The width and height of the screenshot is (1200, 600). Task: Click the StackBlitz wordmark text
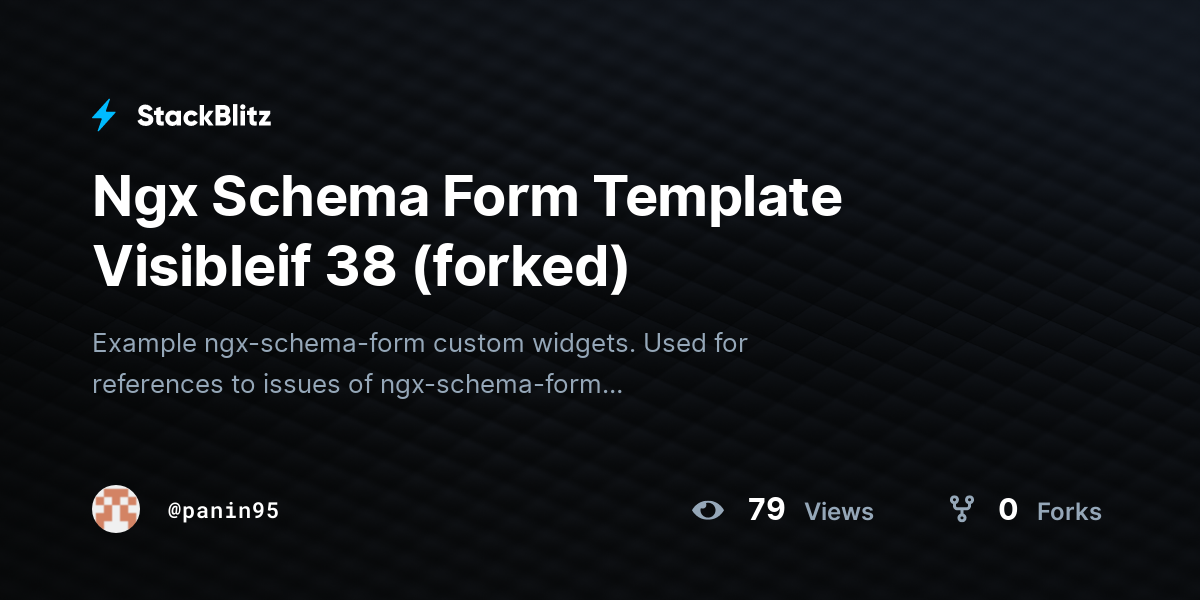(x=204, y=116)
